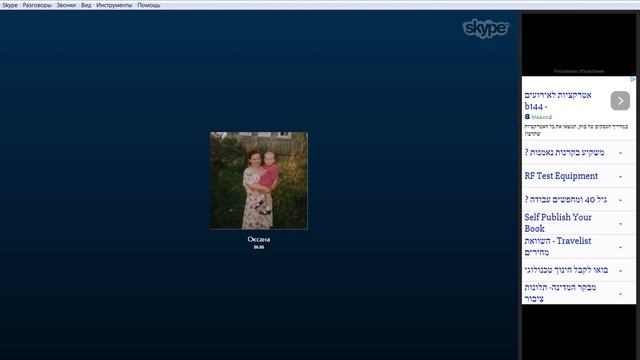The image size is (640, 360).
Task: Open the ad about קרנות נאמנות
Action: (x=564, y=153)
